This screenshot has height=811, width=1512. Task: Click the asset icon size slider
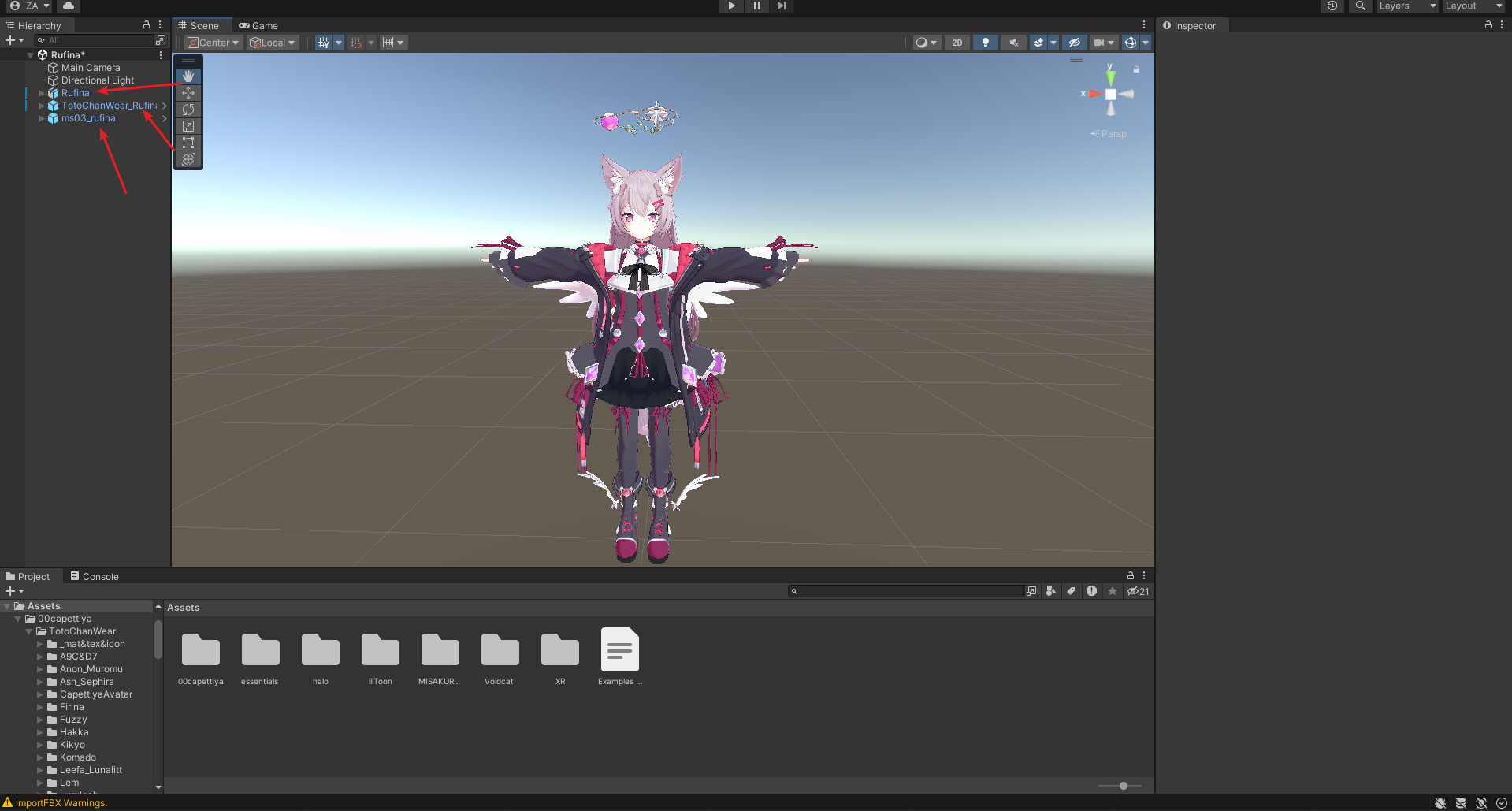1124,786
